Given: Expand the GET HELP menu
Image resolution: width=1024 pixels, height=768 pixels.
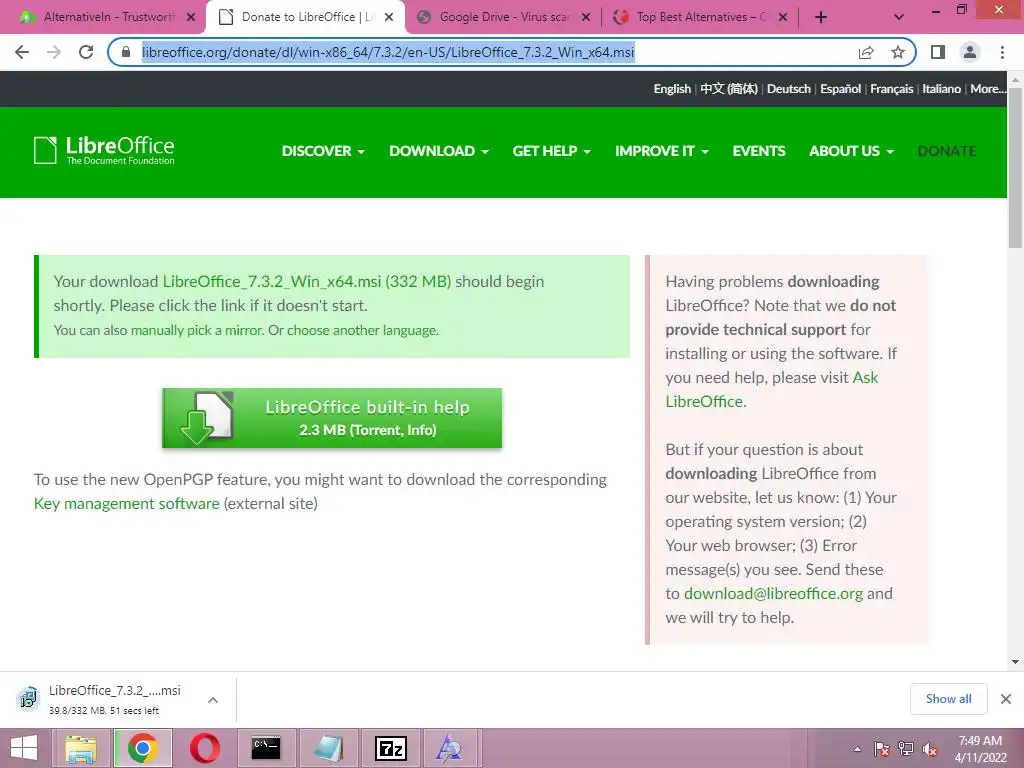Looking at the screenshot, I should coord(551,151).
